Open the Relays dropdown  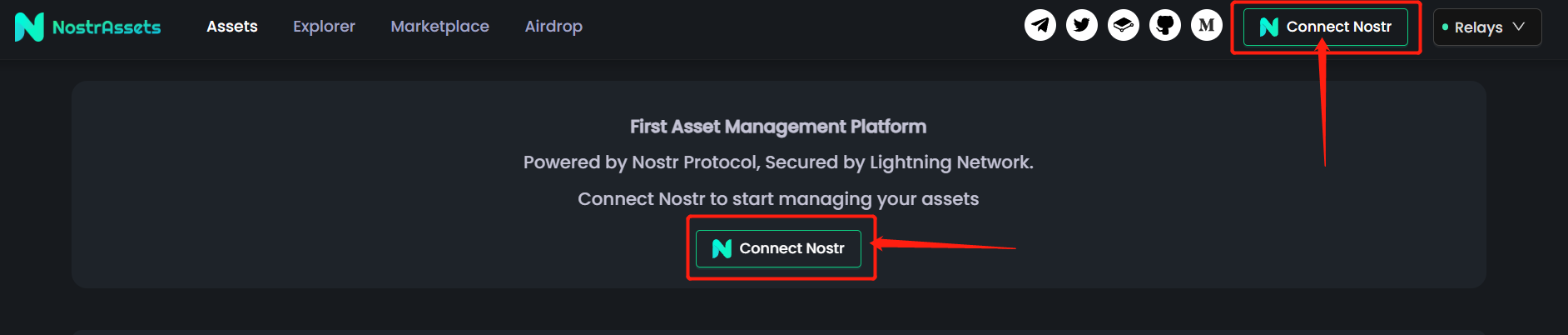coord(1487,27)
